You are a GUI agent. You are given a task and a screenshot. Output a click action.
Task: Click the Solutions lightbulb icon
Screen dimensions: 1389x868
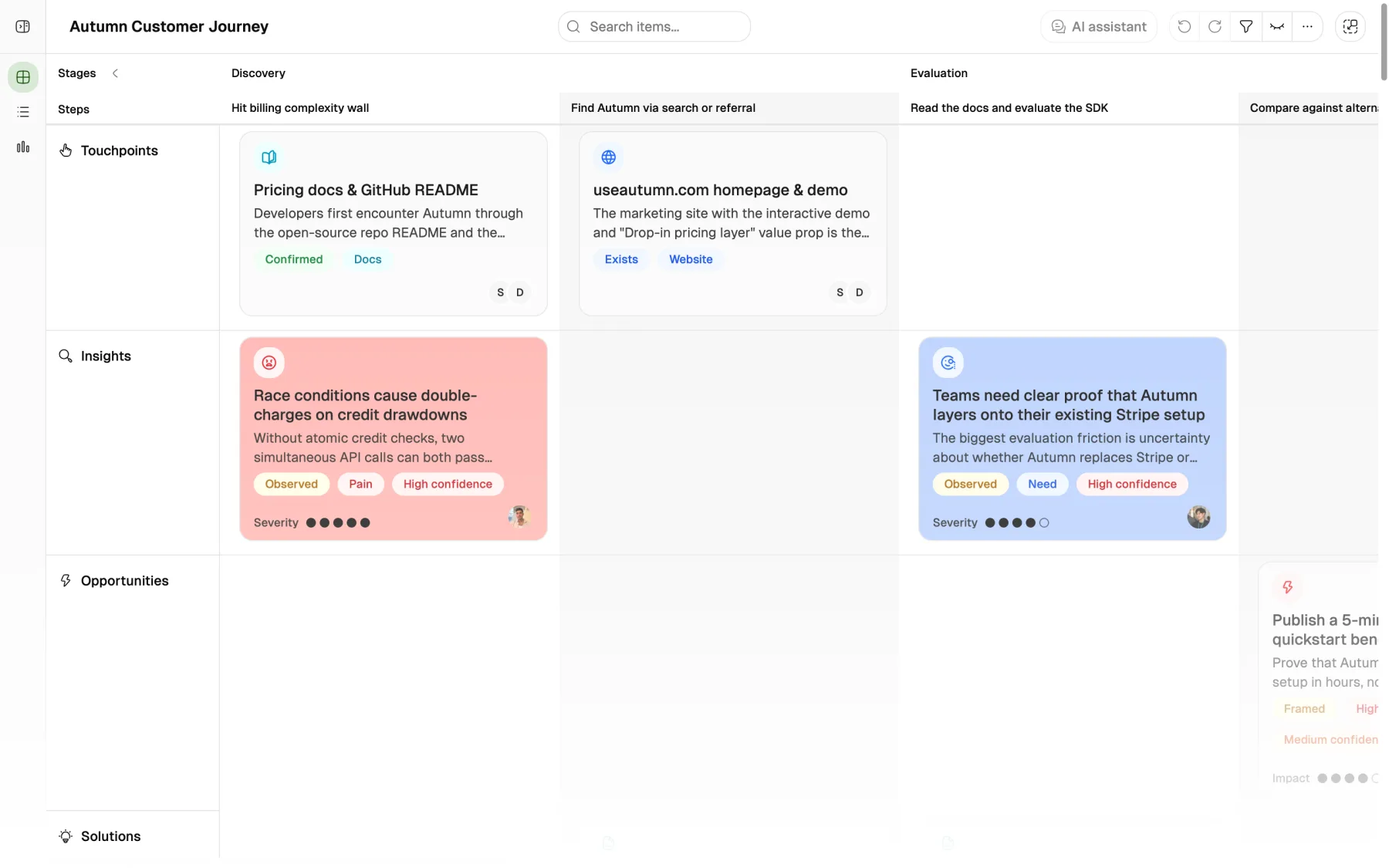[x=66, y=836]
